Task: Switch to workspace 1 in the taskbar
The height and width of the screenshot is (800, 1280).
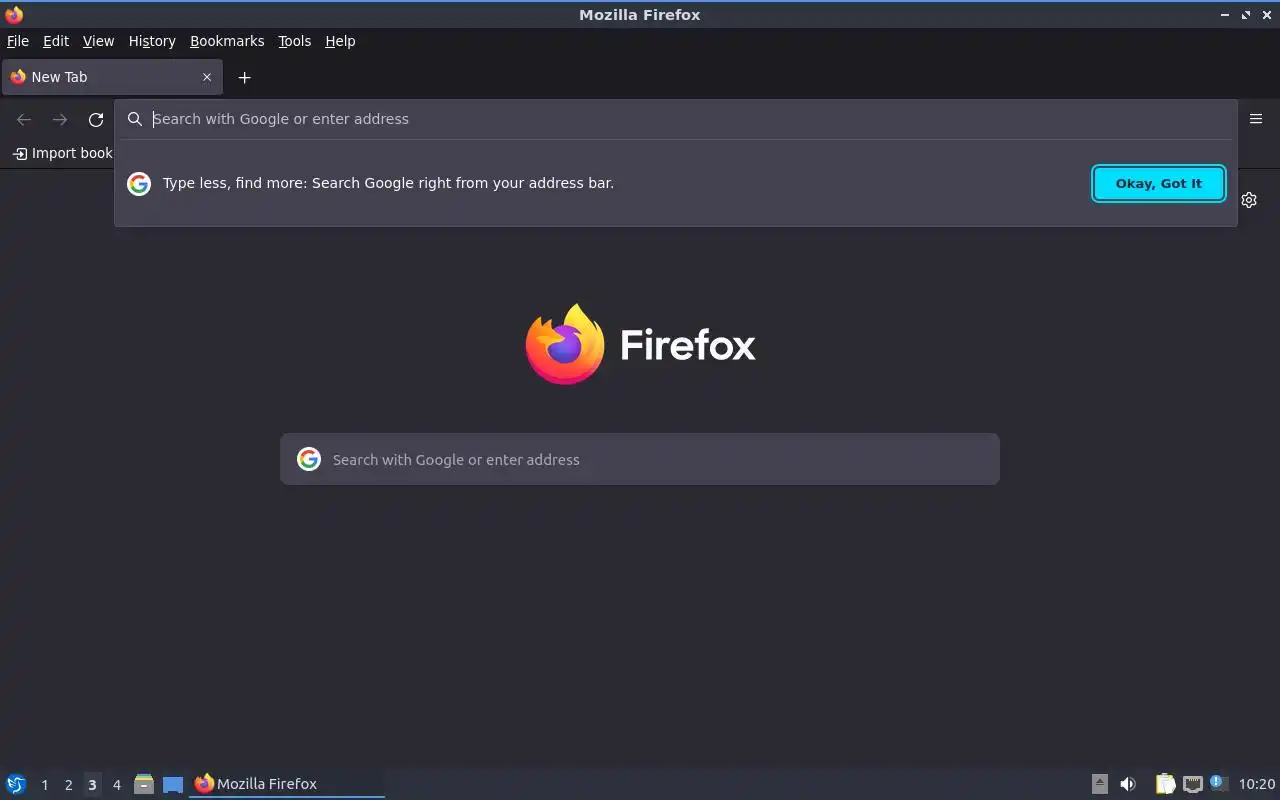Action: point(44,785)
